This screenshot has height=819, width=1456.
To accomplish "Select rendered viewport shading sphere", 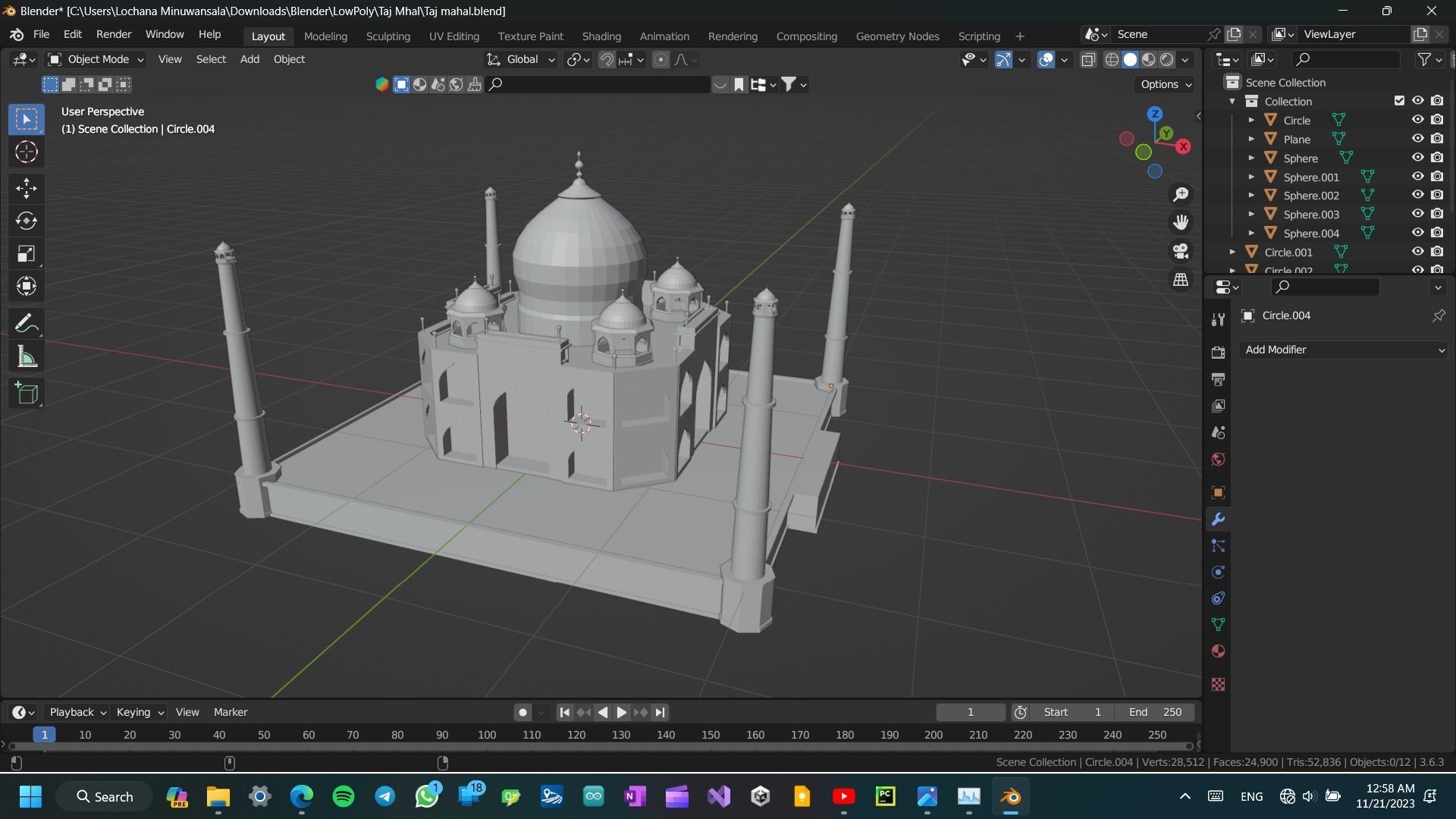I will (1167, 59).
